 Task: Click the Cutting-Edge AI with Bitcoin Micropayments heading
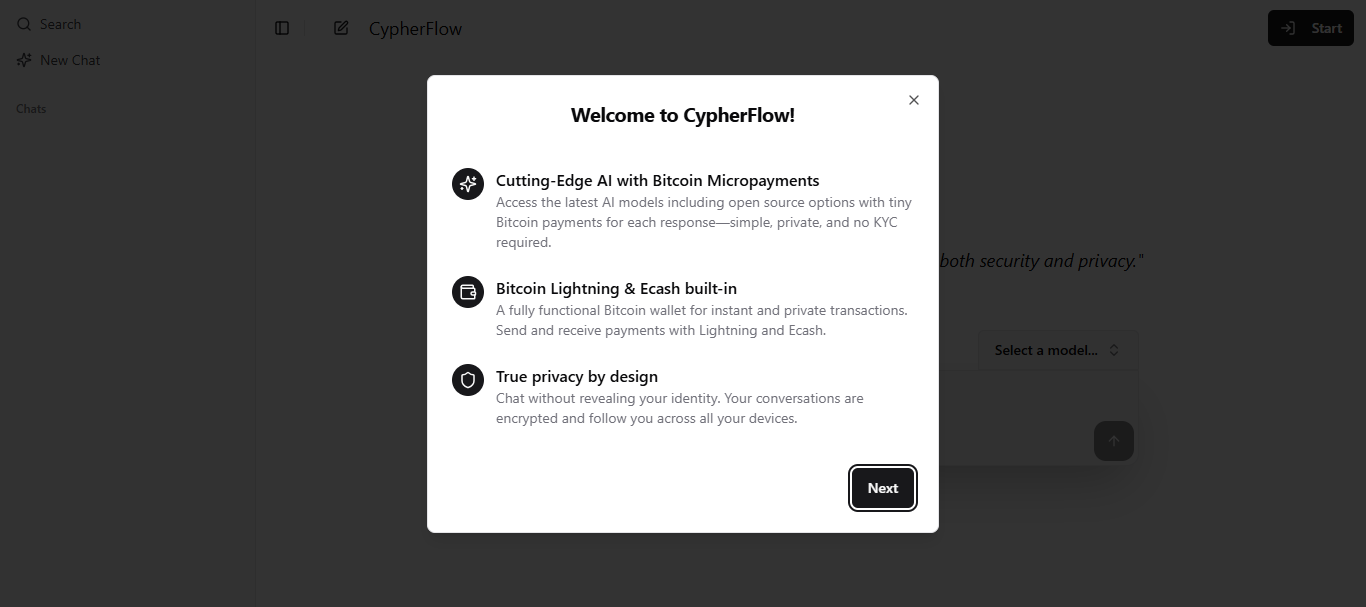point(657,181)
